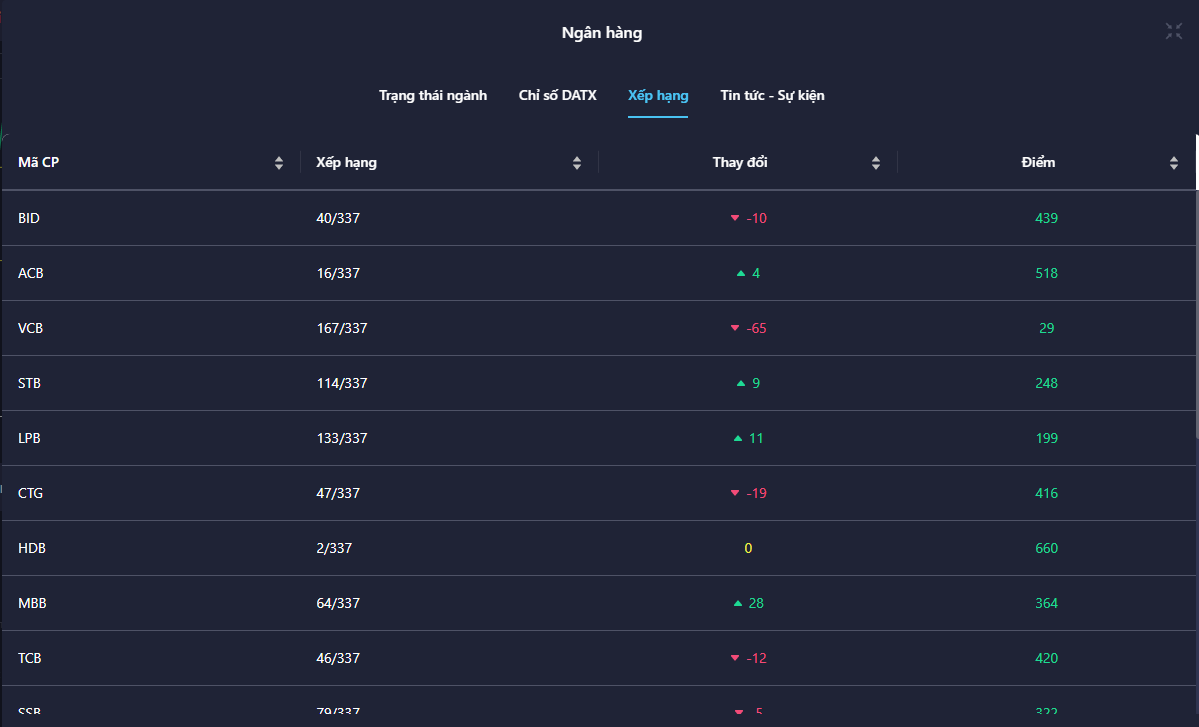Click the green up arrow for MBB
This screenshot has height=727, width=1199.
coord(738,603)
